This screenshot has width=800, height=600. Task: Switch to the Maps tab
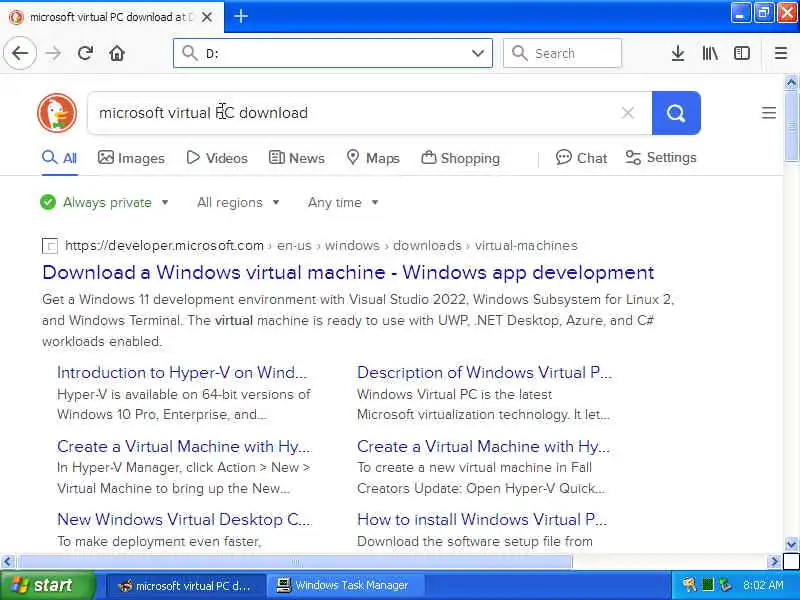[373, 158]
